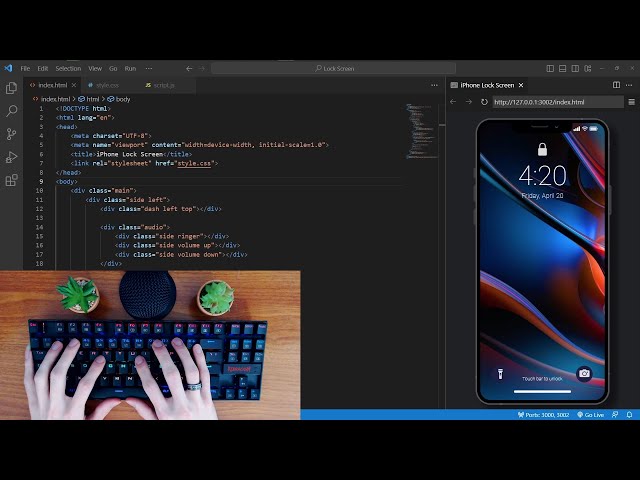Tap the camera icon on lock screen

(584, 373)
